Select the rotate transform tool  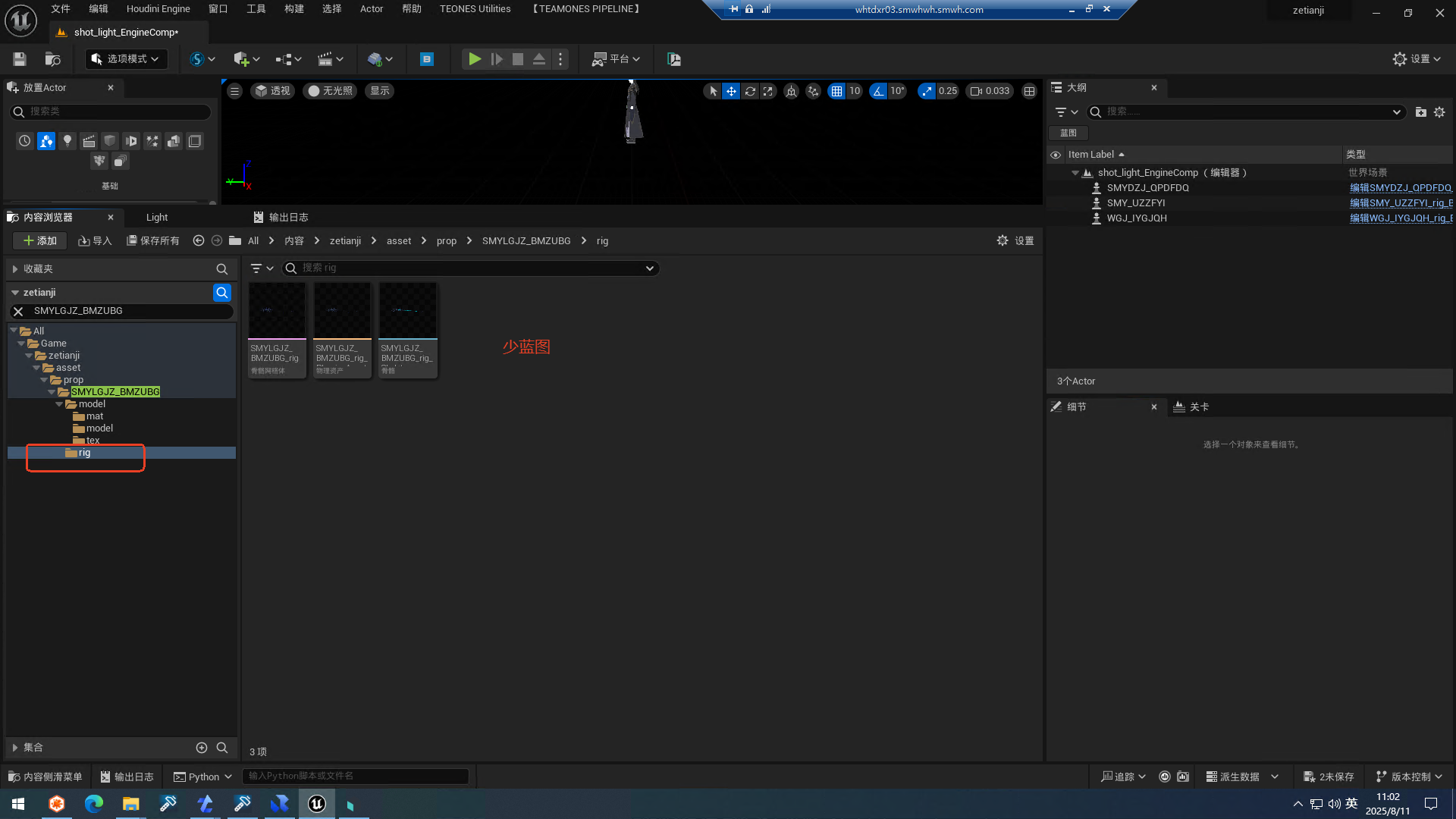pyautogui.click(x=750, y=91)
